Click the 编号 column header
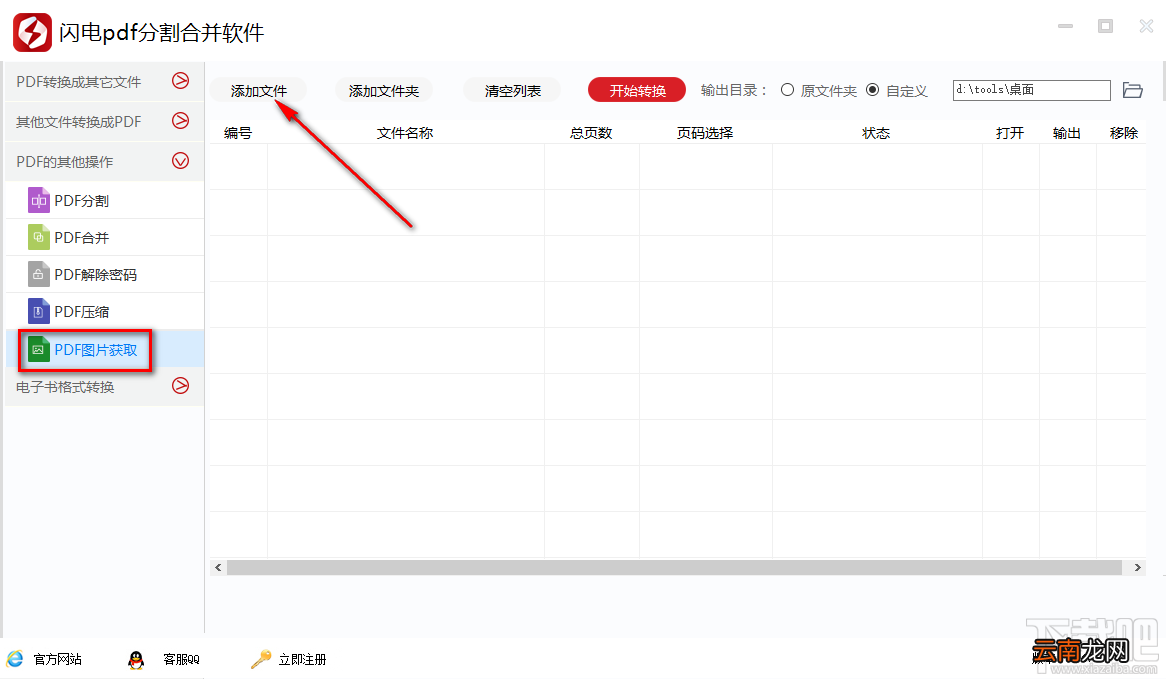This screenshot has width=1166, height=679. point(238,133)
